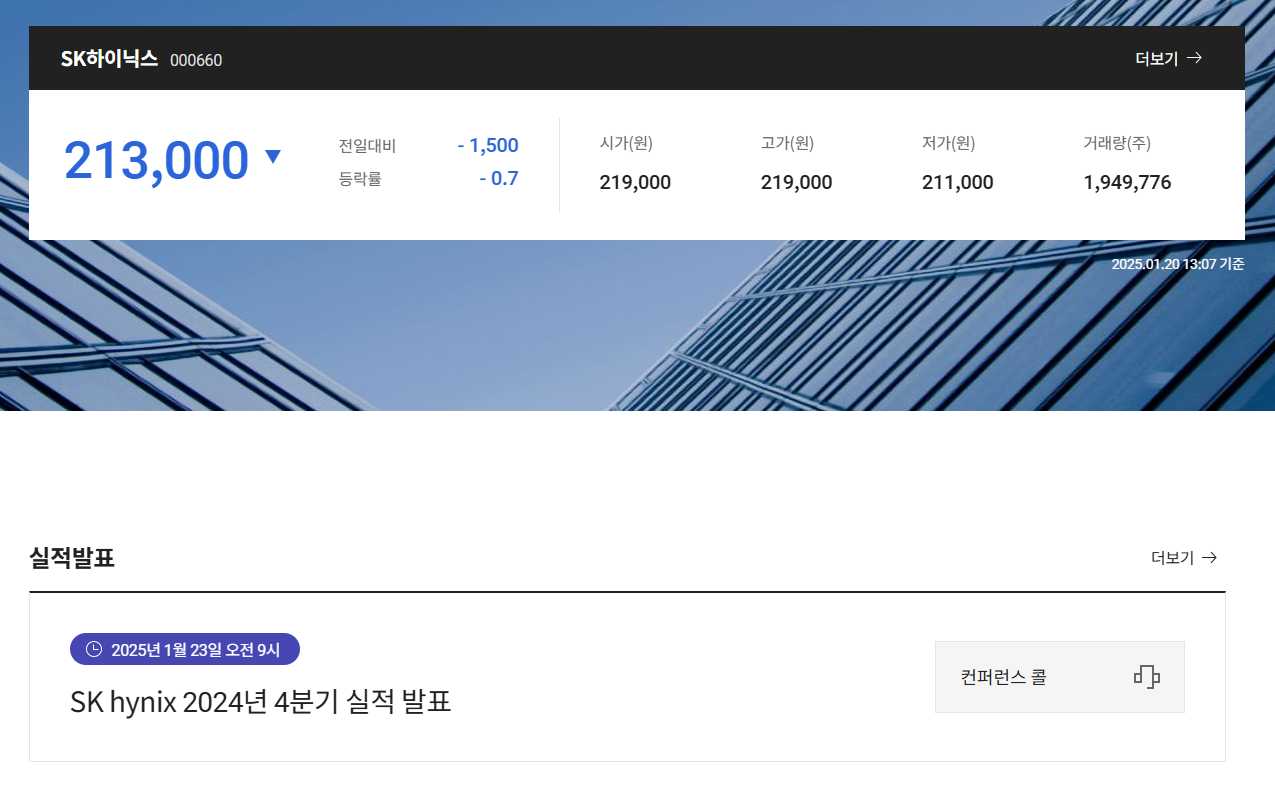This screenshot has height=795, width=1275.
Task: Click the change value - 1,500
Action: tap(488, 145)
